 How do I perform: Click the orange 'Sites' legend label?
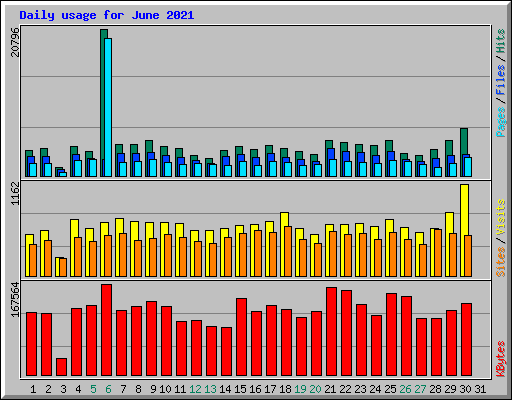500,262
